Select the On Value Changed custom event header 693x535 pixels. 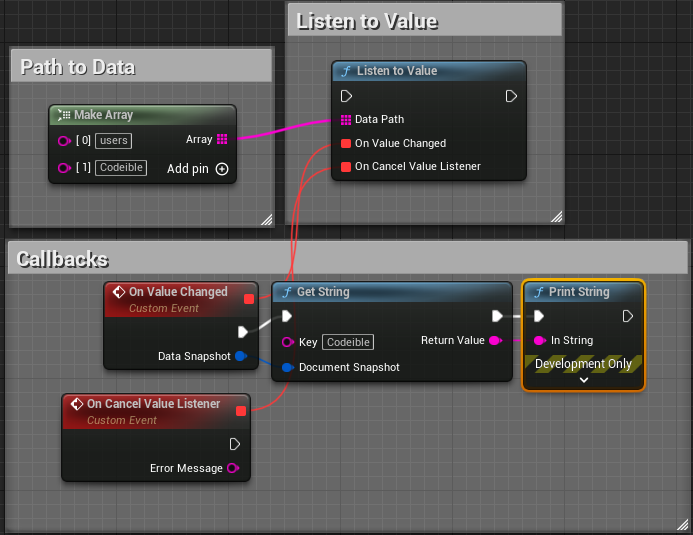[x=181, y=300]
